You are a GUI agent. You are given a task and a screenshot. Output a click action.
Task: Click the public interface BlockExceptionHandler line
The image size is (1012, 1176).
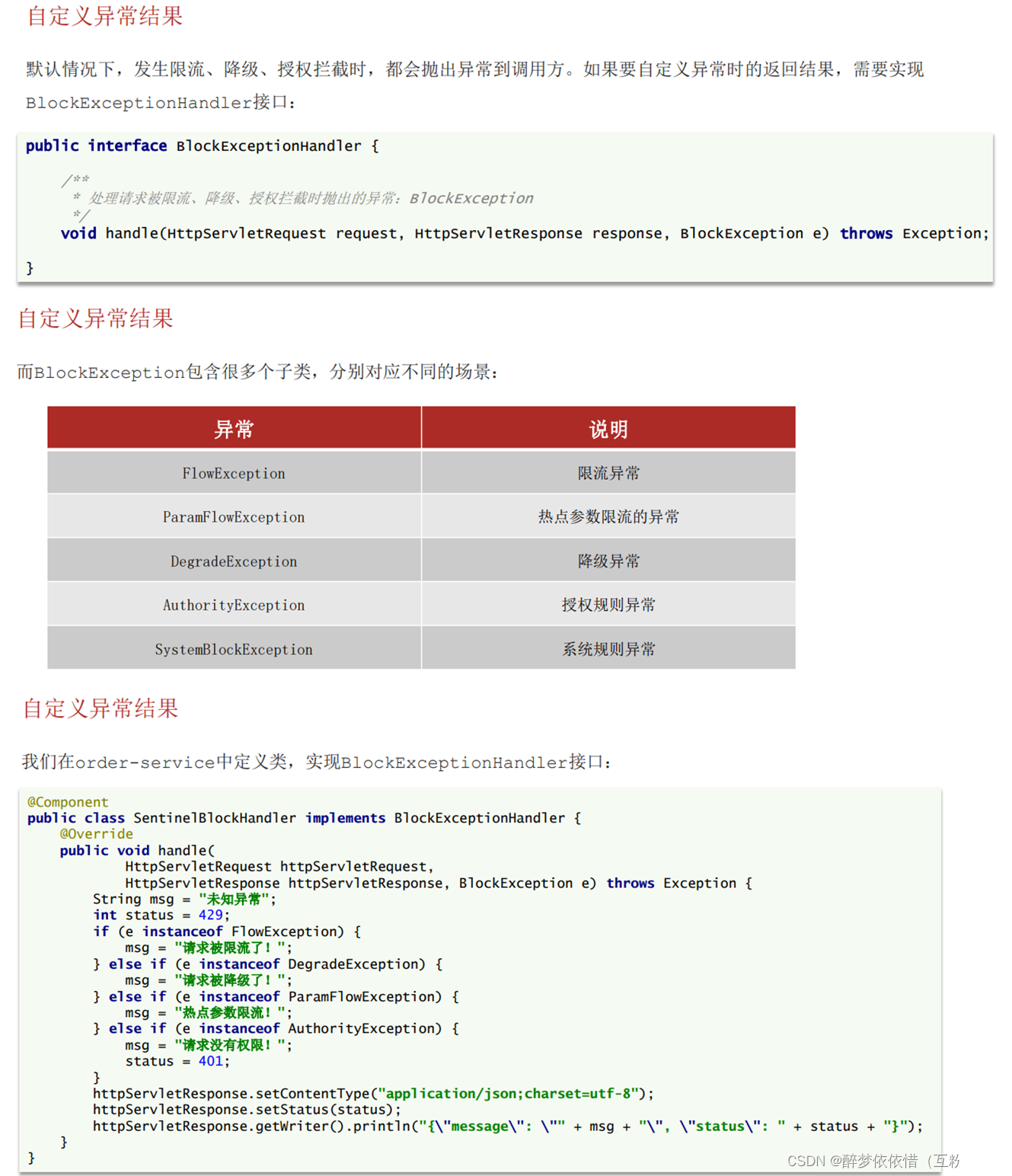click(202, 145)
